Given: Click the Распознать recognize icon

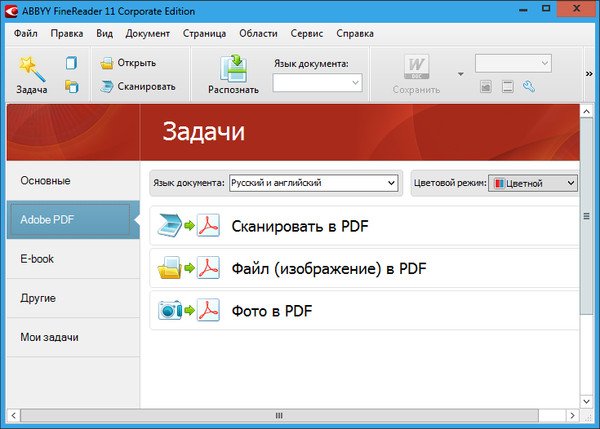Looking at the screenshot, I should coord(233,69).
